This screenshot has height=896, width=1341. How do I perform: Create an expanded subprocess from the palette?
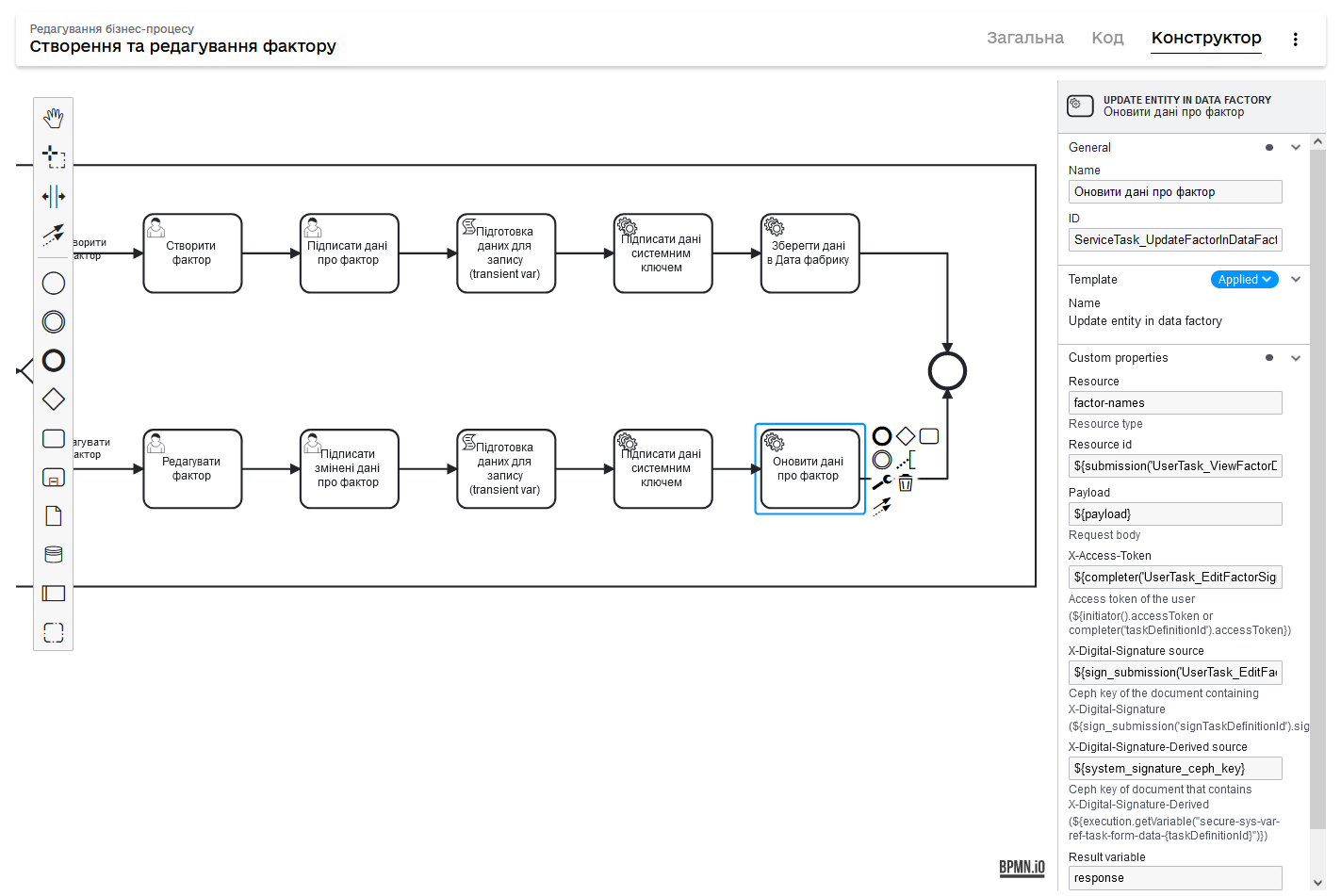[x=54, y=477]
